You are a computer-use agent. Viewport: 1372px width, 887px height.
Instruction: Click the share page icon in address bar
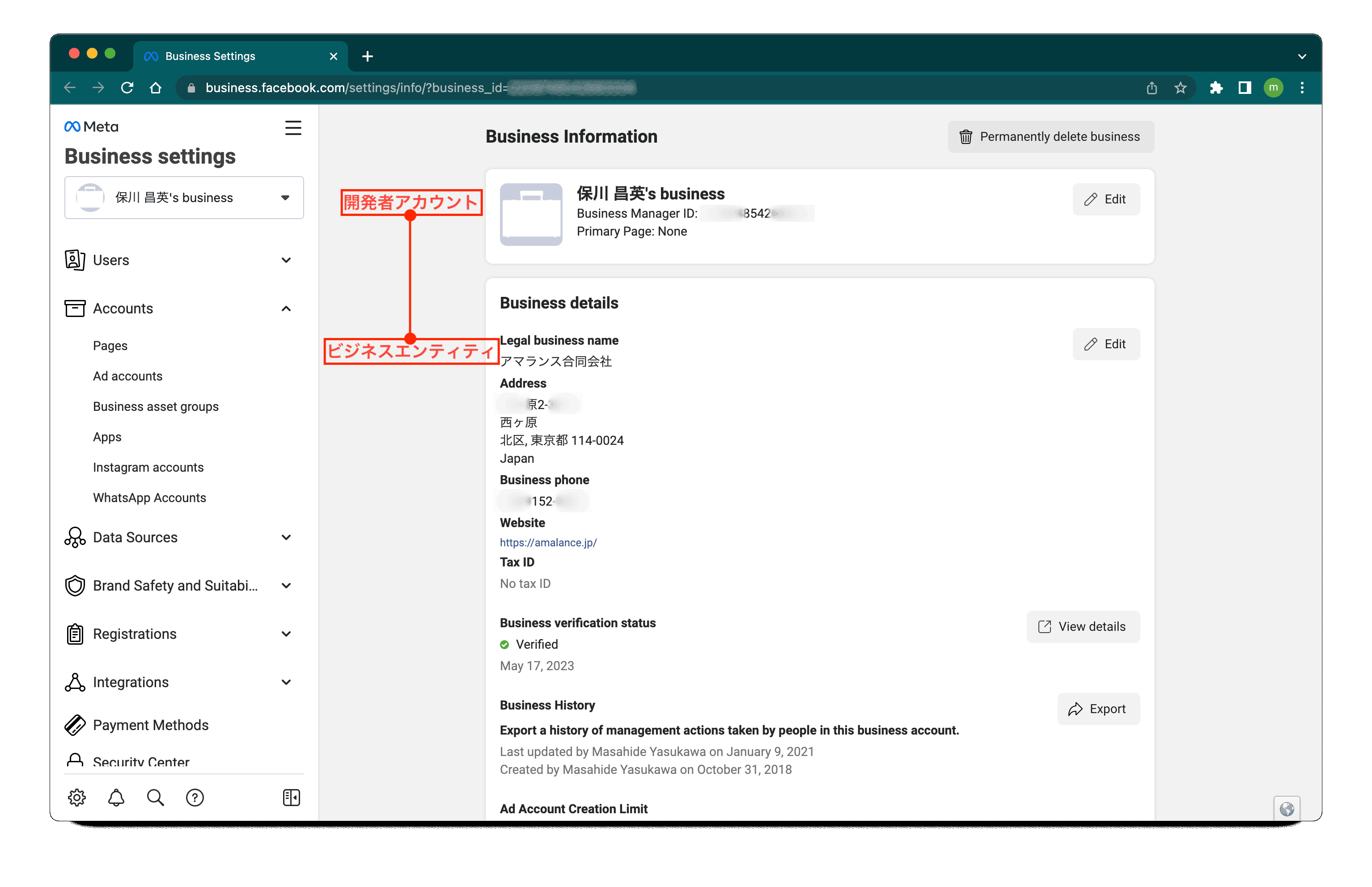1152,88
